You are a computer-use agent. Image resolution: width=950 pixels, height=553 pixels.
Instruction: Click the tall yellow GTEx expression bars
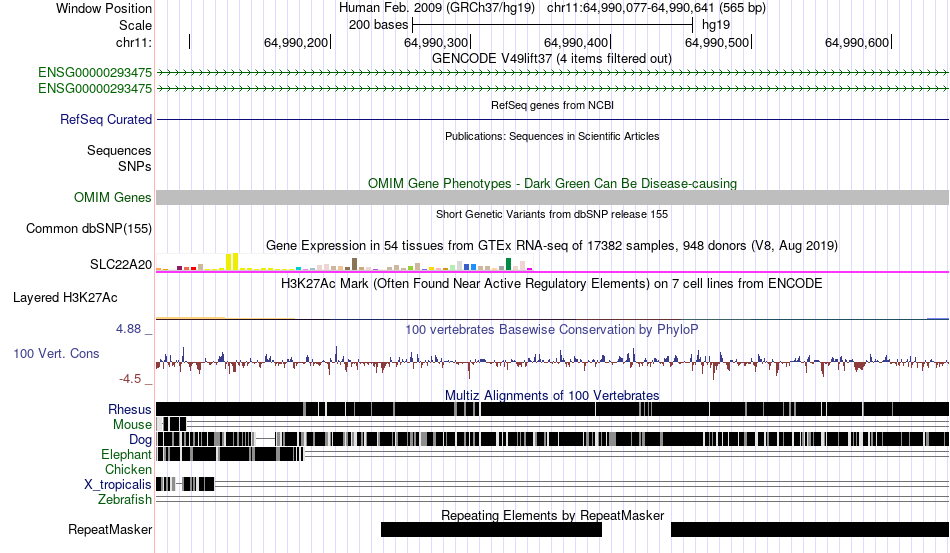(232, 262)
